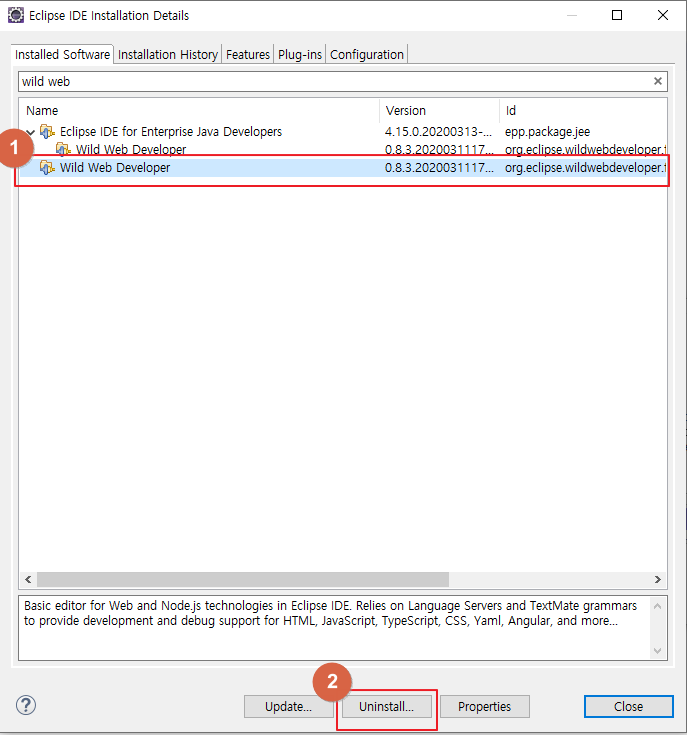Close the window with the title bar X
This screenshot has height=735, width=687.
coord(663,15)
